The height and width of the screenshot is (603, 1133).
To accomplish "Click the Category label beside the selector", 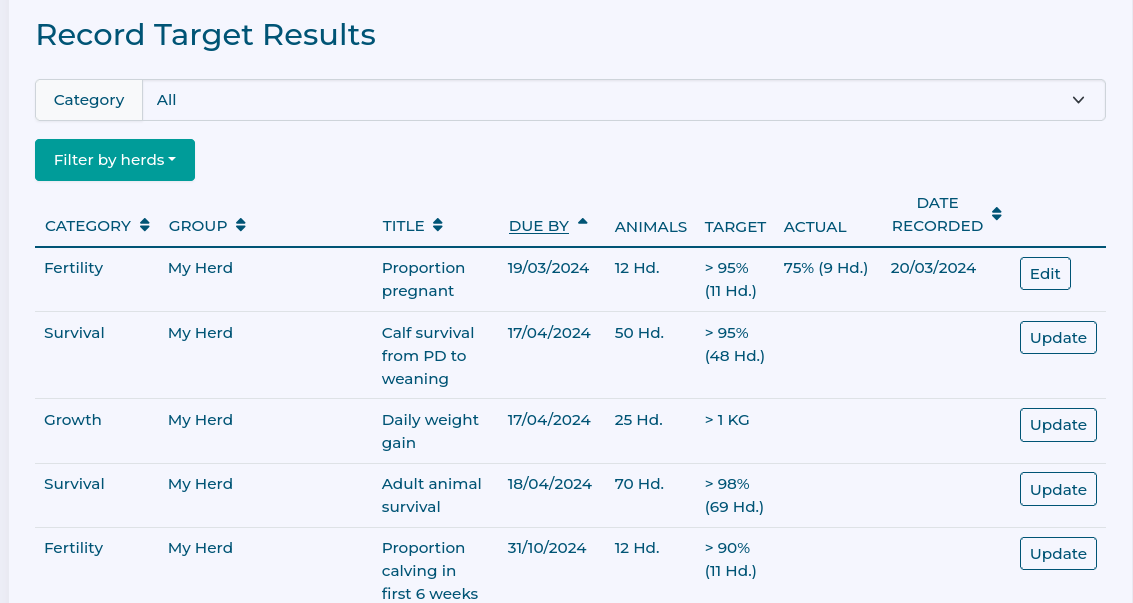I will (x=89, y=100).
